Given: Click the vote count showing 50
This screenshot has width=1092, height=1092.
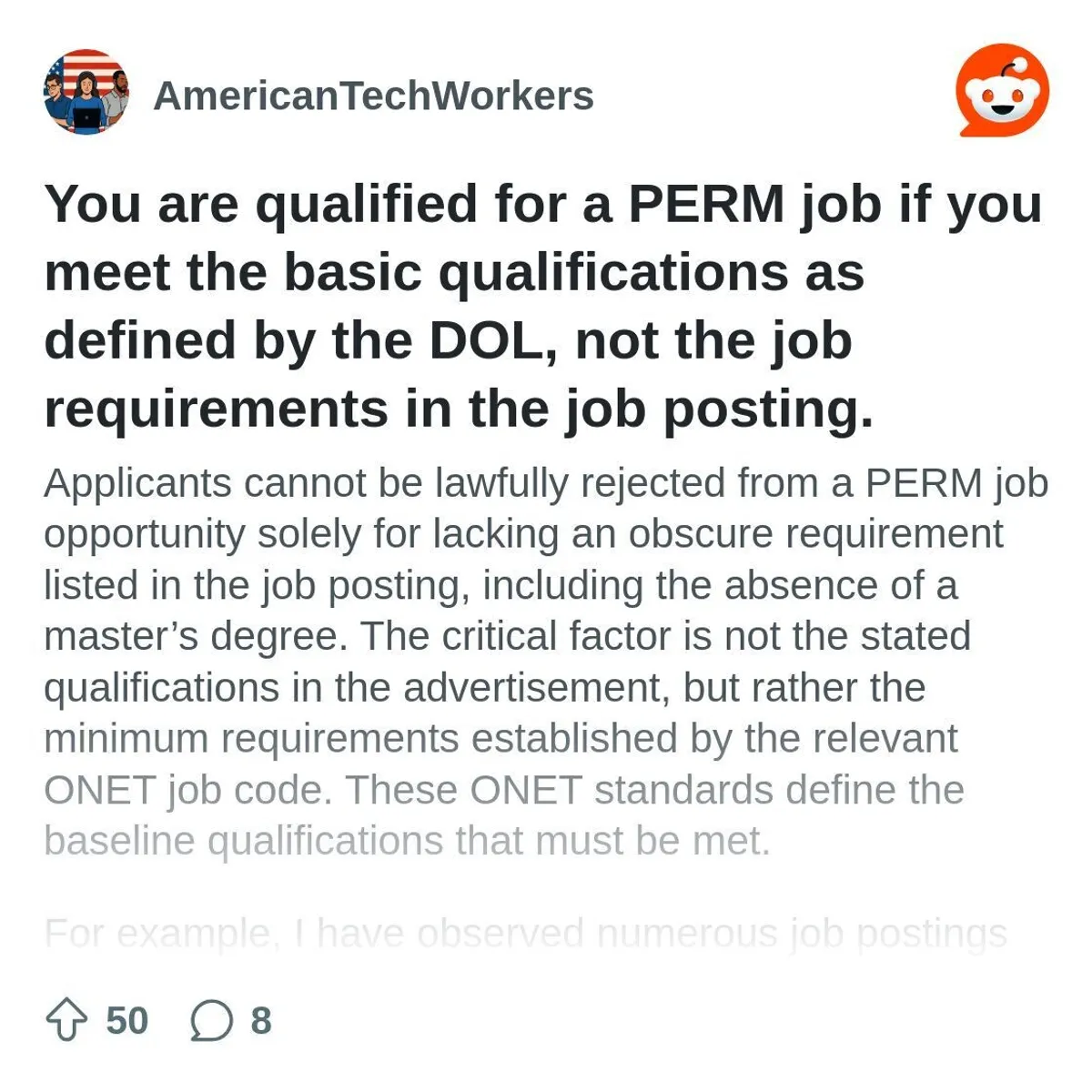Looking at the screenshot, I should click(x=126, y=1019).
